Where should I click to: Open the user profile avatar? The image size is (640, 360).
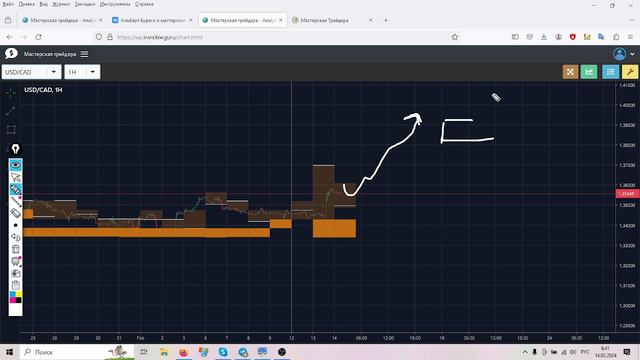tap(619, 54)
